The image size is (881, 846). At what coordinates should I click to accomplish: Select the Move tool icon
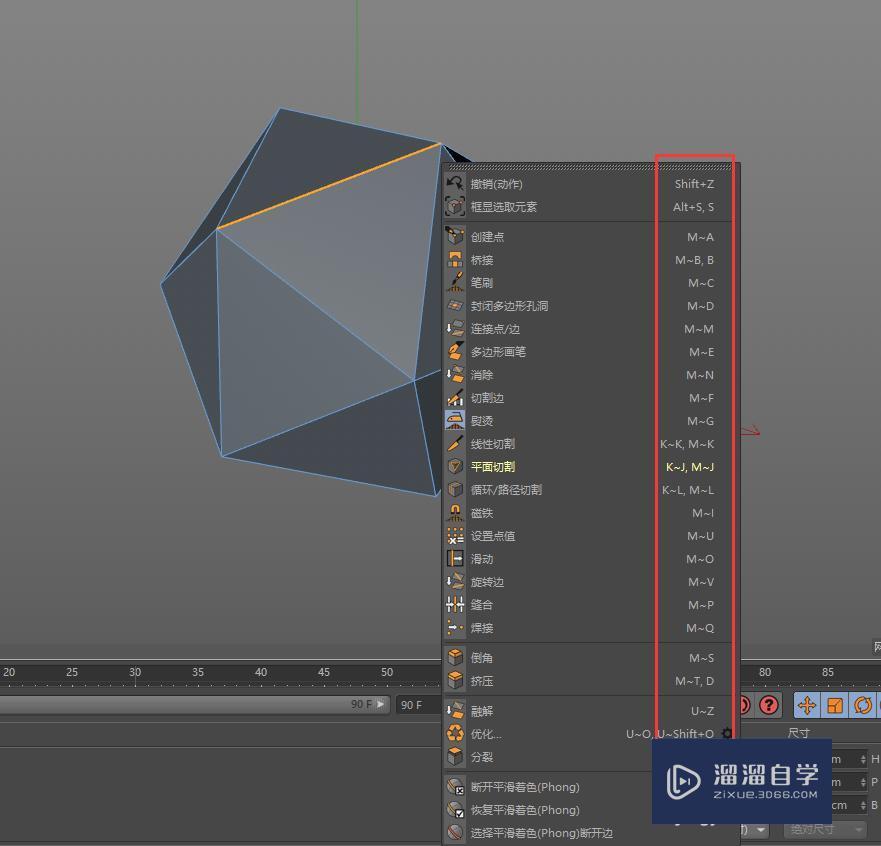[807, 706]
